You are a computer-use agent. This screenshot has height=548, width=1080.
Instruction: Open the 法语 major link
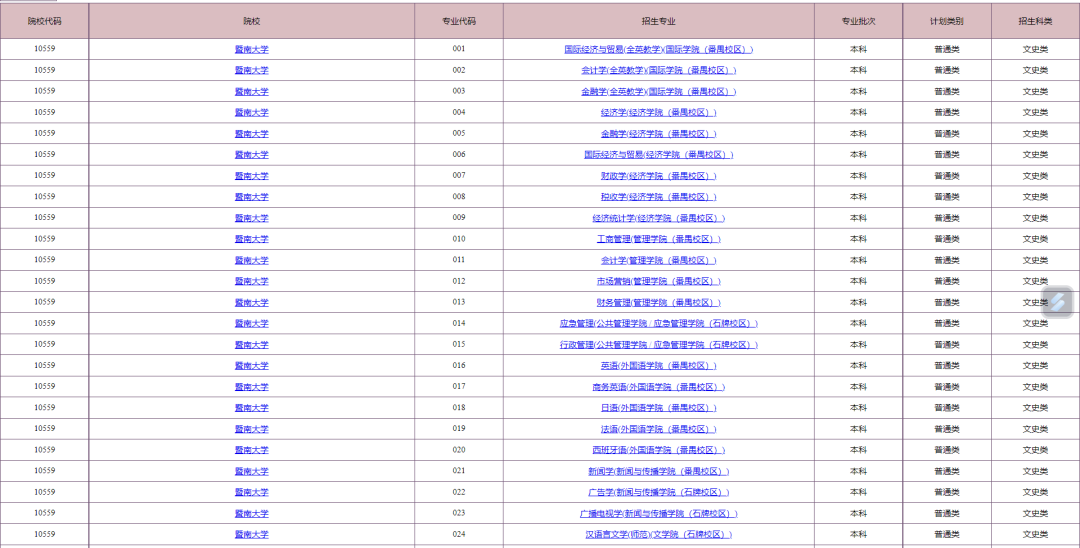(x=658, y=429)
